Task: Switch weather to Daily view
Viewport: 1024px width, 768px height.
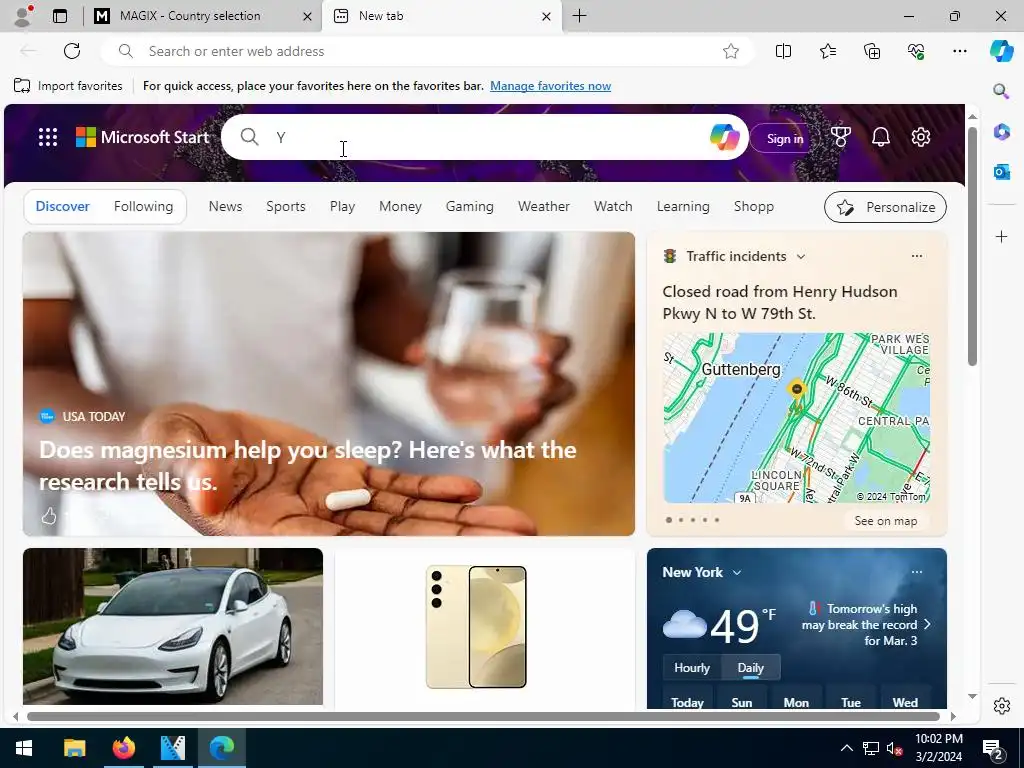Action: [x=750, y=667]
